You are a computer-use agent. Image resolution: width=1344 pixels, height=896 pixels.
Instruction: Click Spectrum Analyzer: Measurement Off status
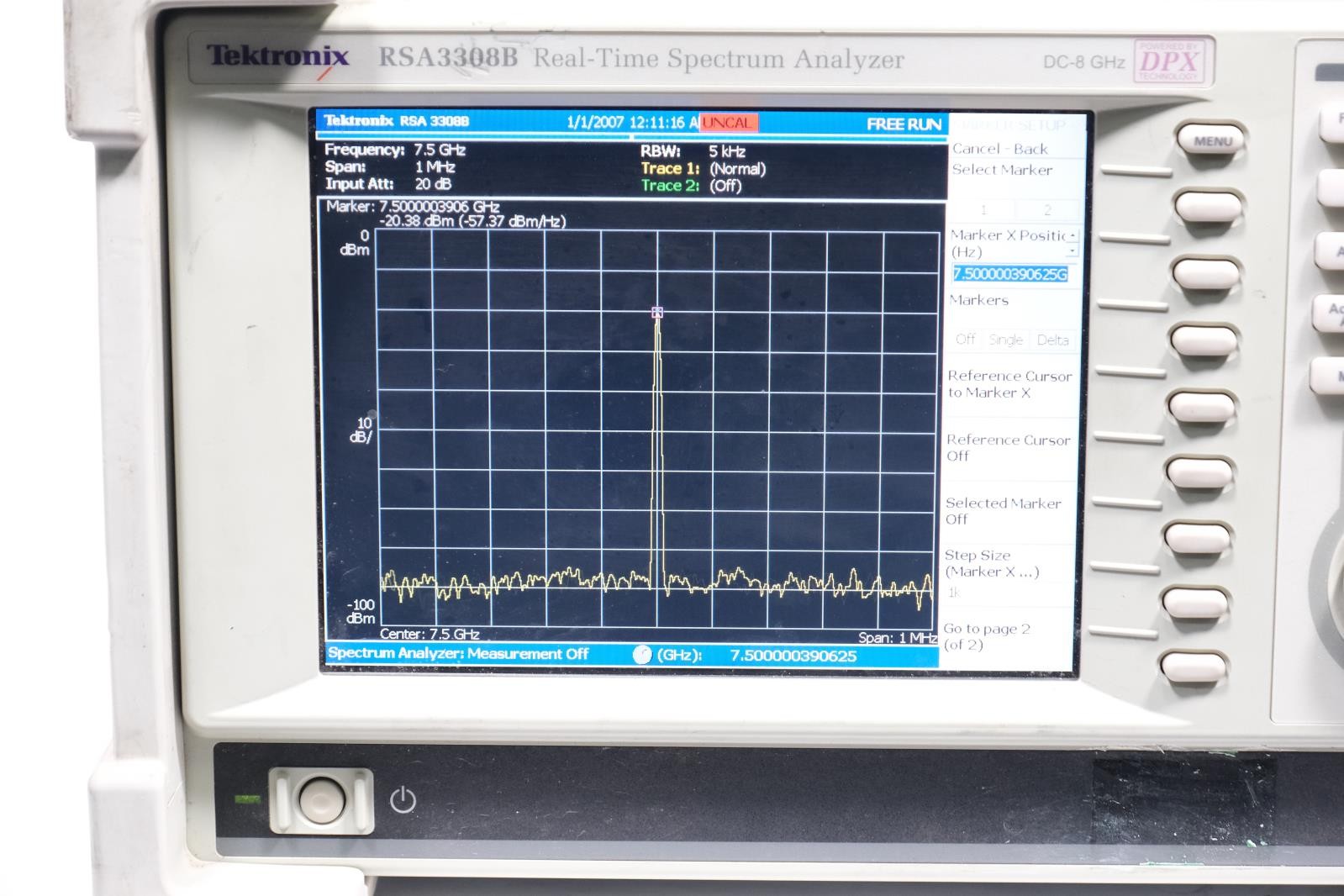pyautogui.click(x=458, y=653)
